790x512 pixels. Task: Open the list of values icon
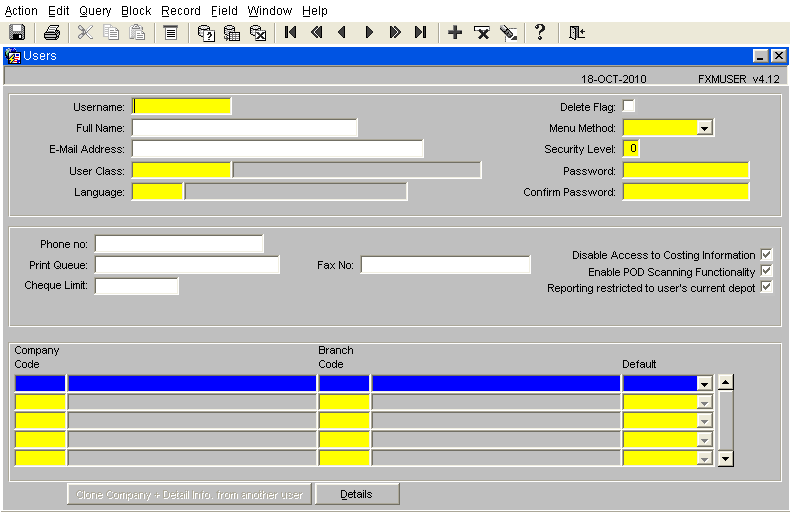point(171,33)
